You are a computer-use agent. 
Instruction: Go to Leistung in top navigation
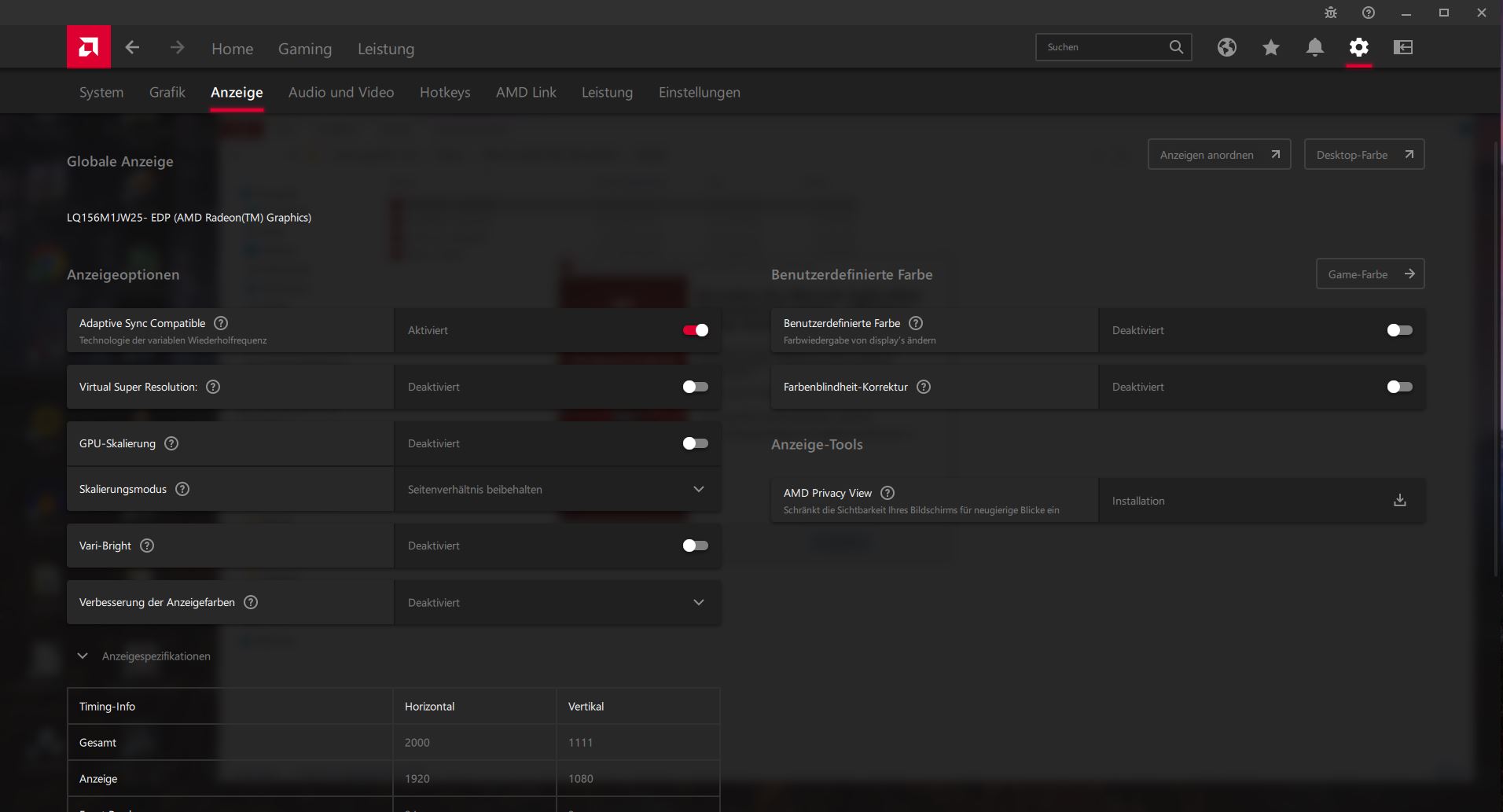click(x=386, y=49)
